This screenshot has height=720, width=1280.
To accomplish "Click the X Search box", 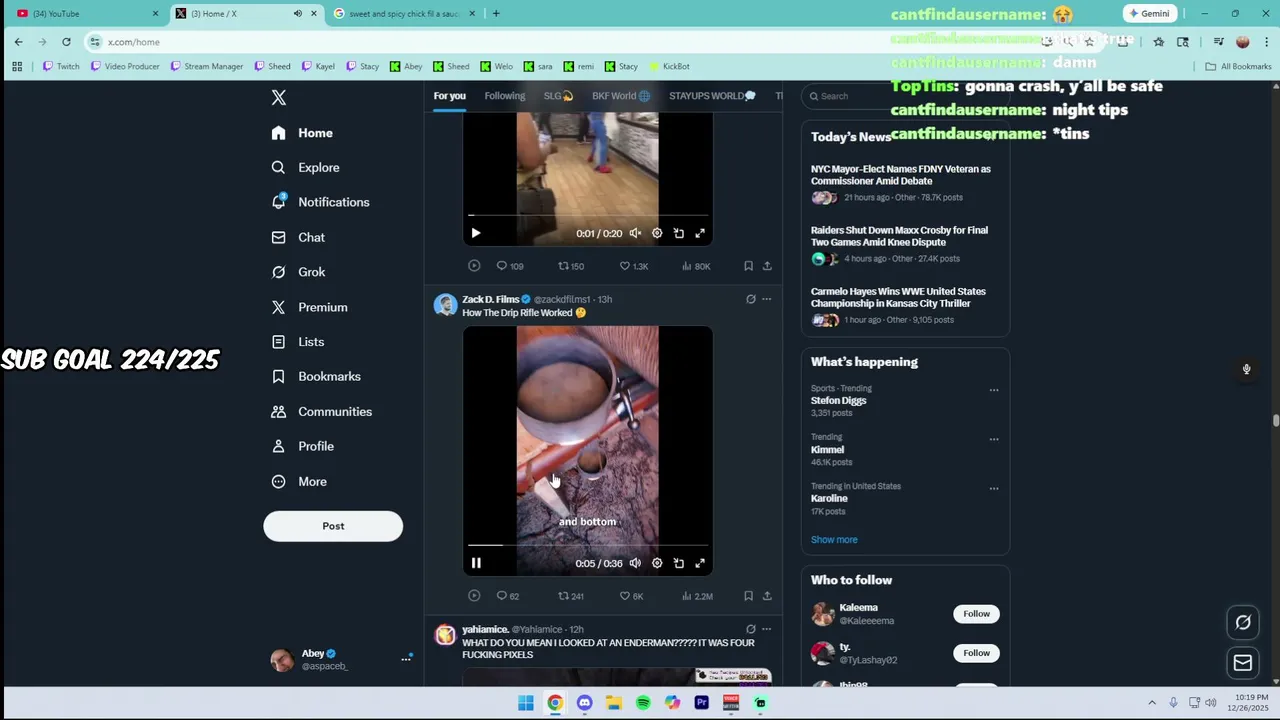I will [x=905, y=96].
